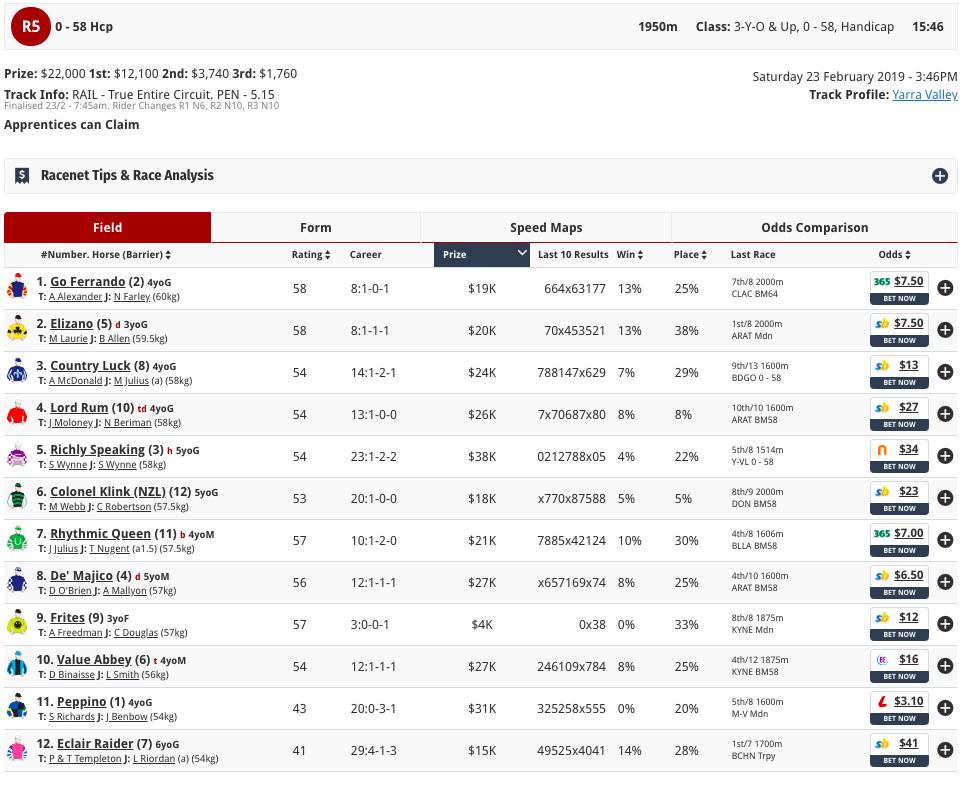The width and height of the screenshot is (972, 788).
Task: Open the Speed Maps tab
Action: tap(546, 228)
